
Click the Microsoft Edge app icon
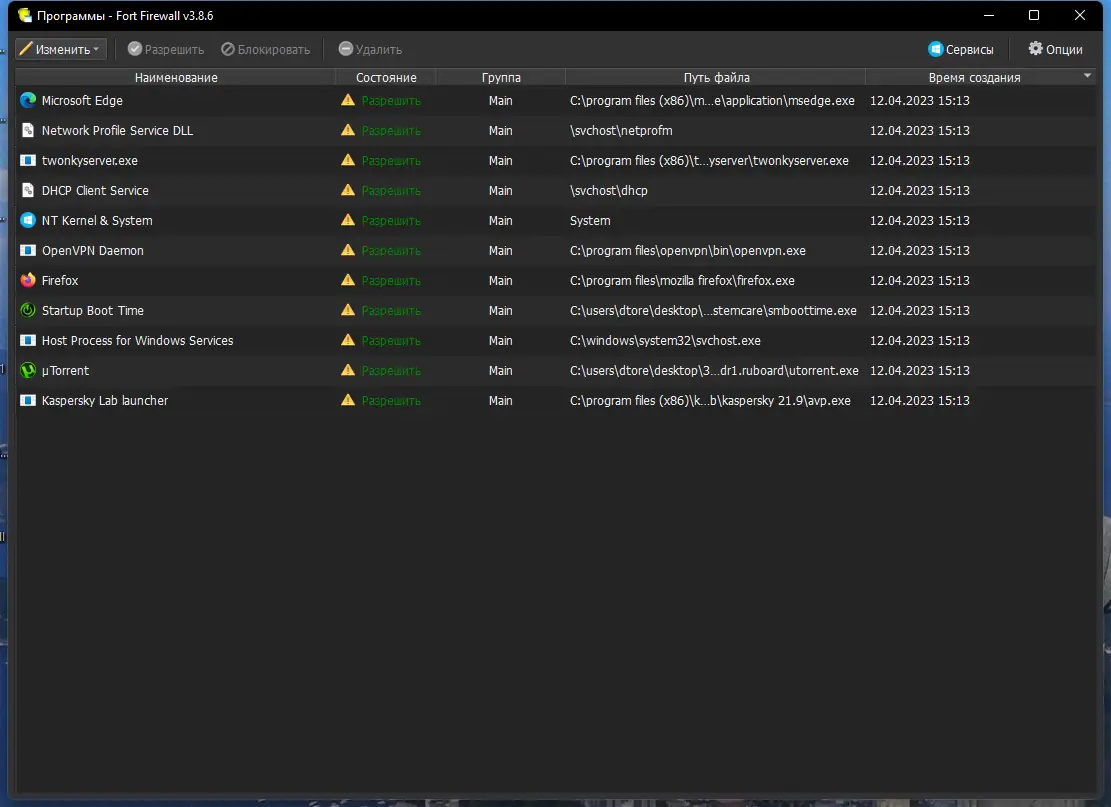[x=28, y=101]
